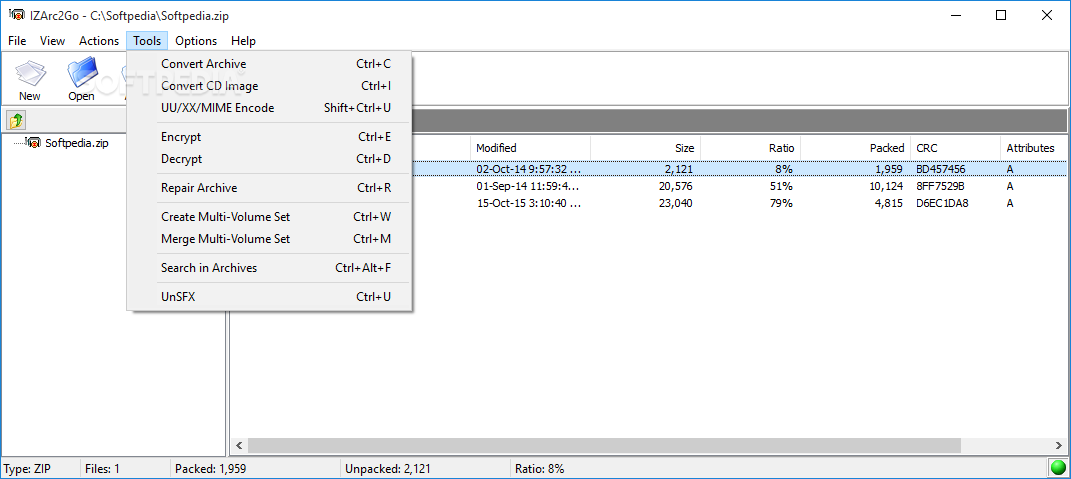Screen dimensions: 1071x479
Task: Click ratio value 79%
Action: pos(781,203)
